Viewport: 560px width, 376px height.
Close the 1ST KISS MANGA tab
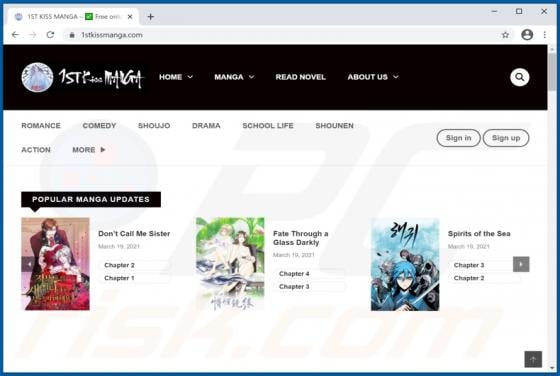(x=130, y=16)
